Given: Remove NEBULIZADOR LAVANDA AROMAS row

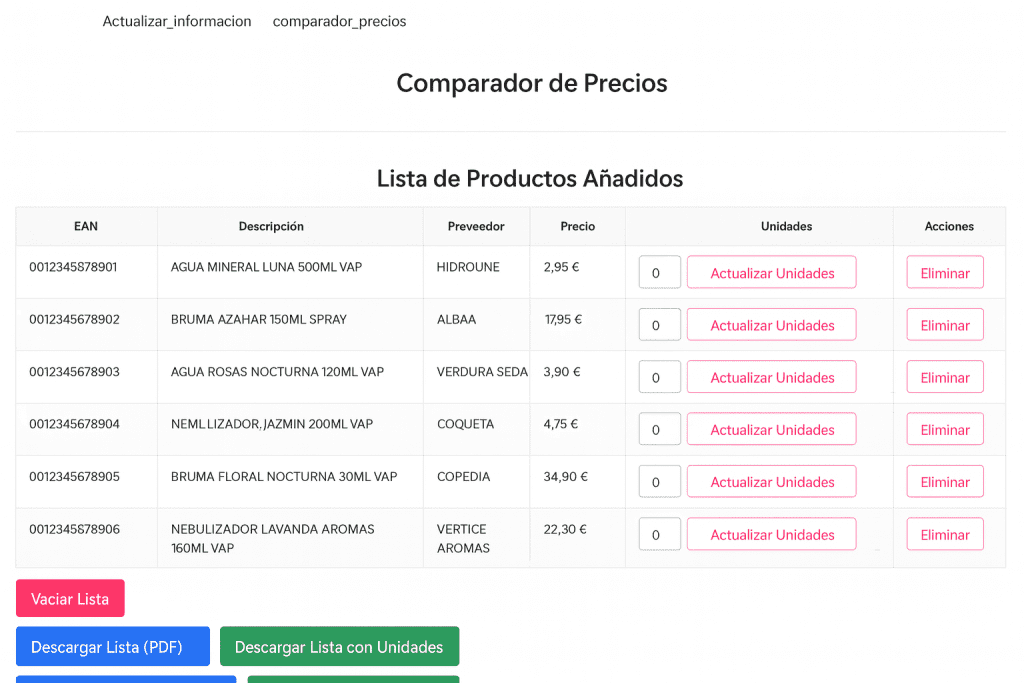Looking at the screenshot, I should (944, 534).
